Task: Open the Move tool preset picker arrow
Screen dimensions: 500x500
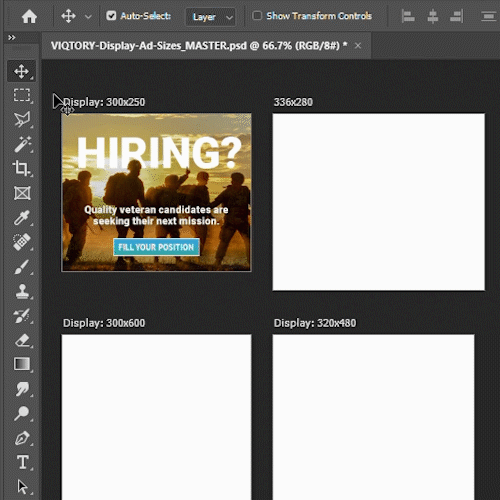Action: coord(88,17)
